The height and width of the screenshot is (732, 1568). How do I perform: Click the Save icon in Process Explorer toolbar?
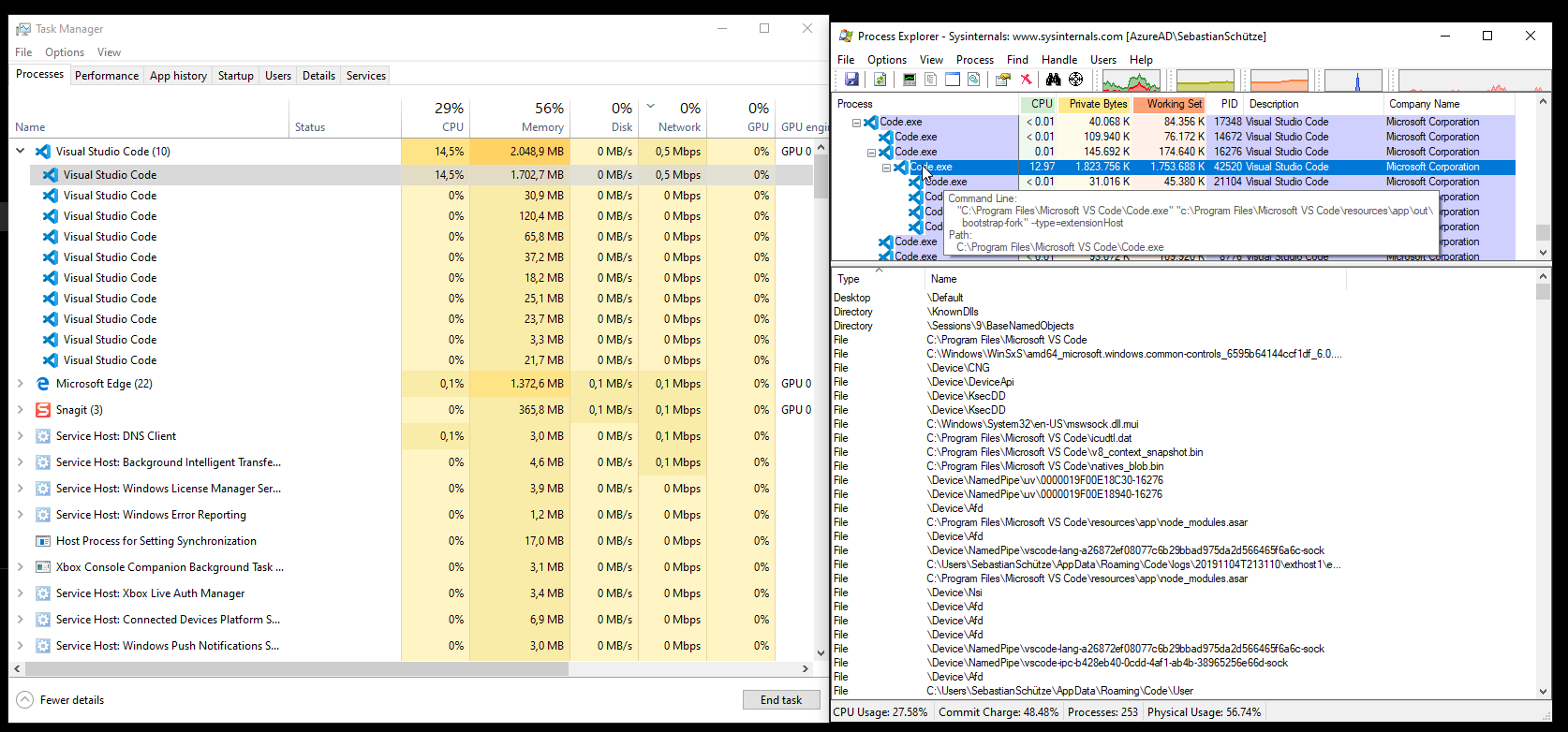pyautogui.click(x=851, y=81)
